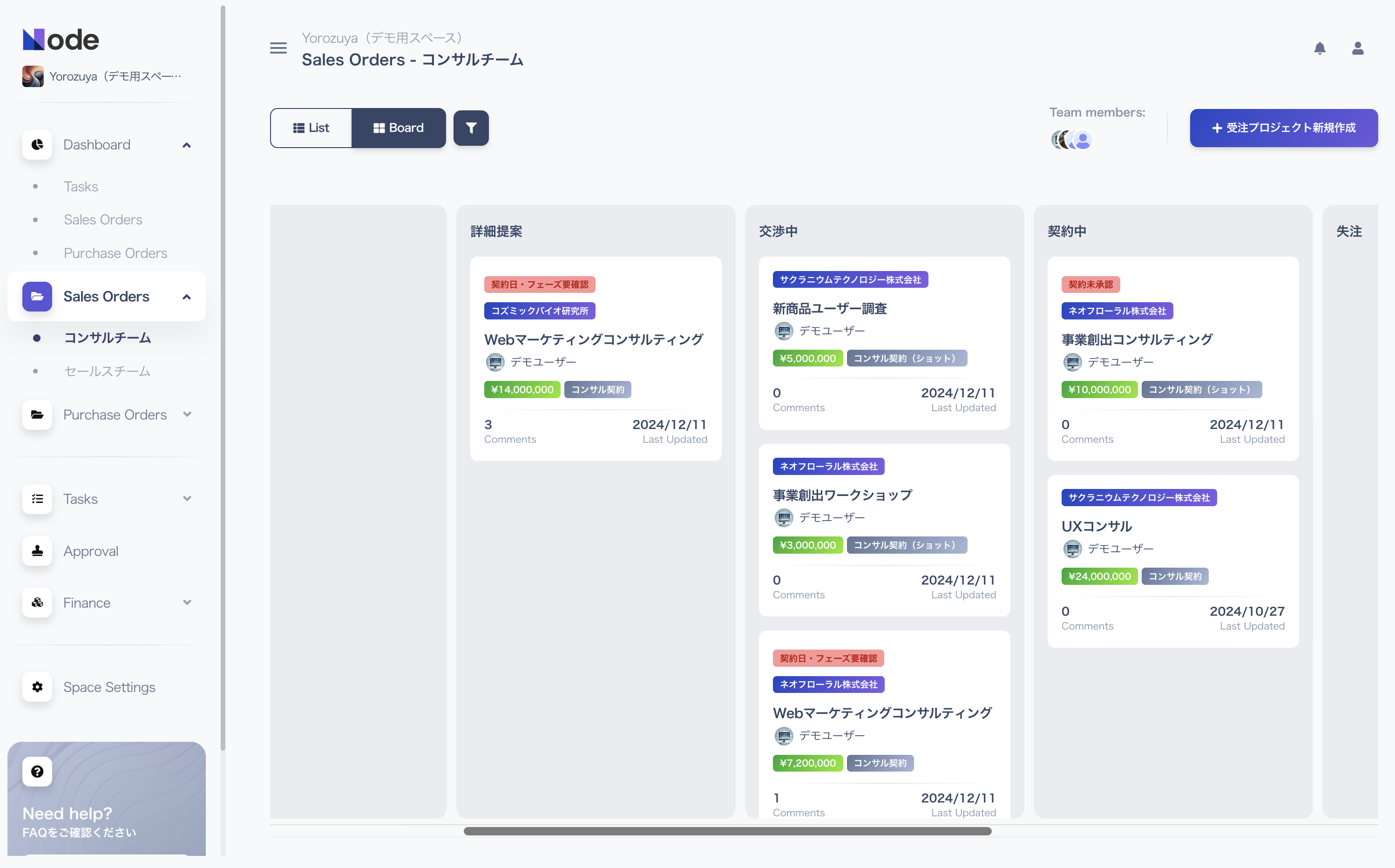Click the Dashboard sidebar icon
1395x868 pixels.
(x=37, y=145)
